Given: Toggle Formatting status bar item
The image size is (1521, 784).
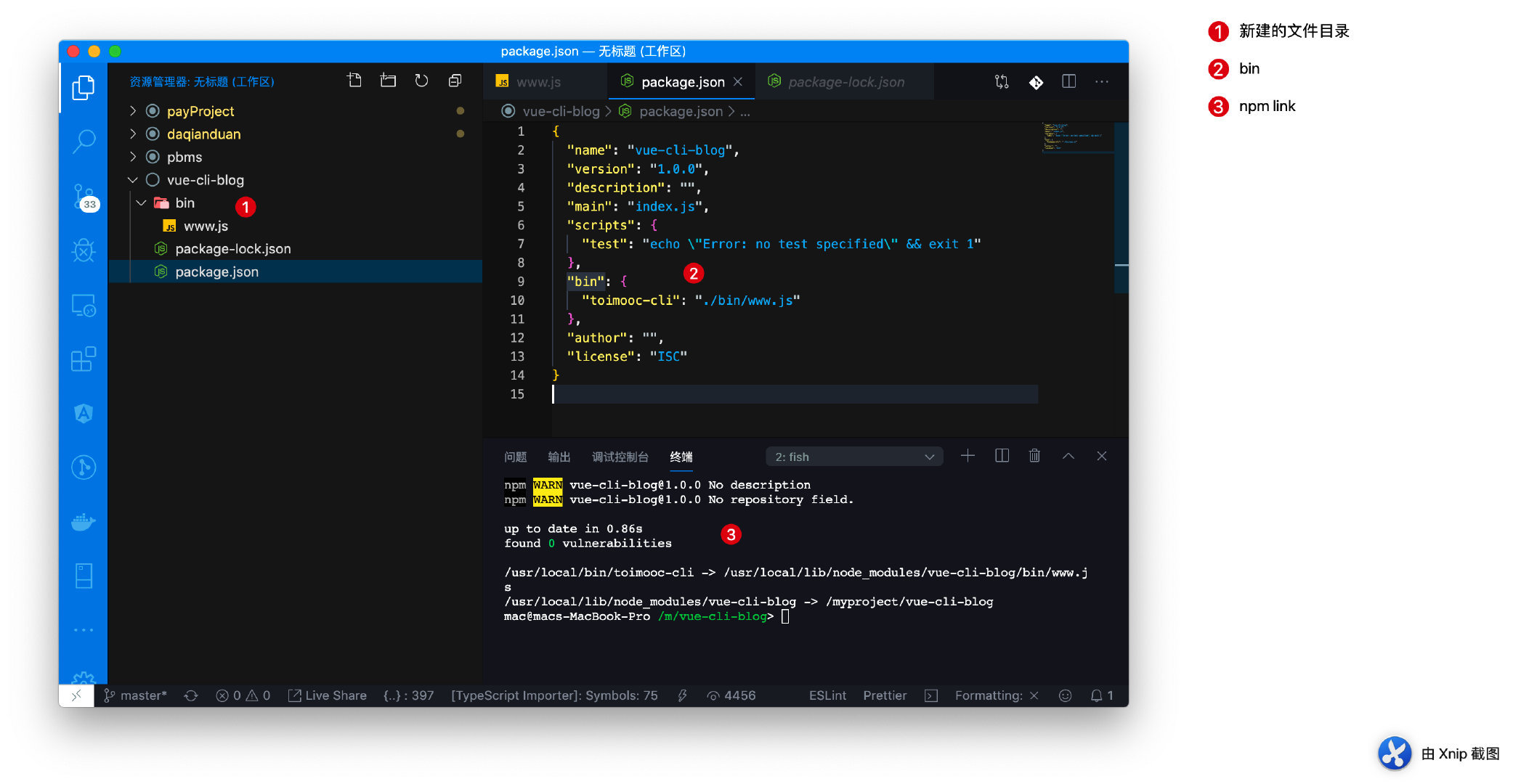Looking at the screenshot, I should click(995, 695).
